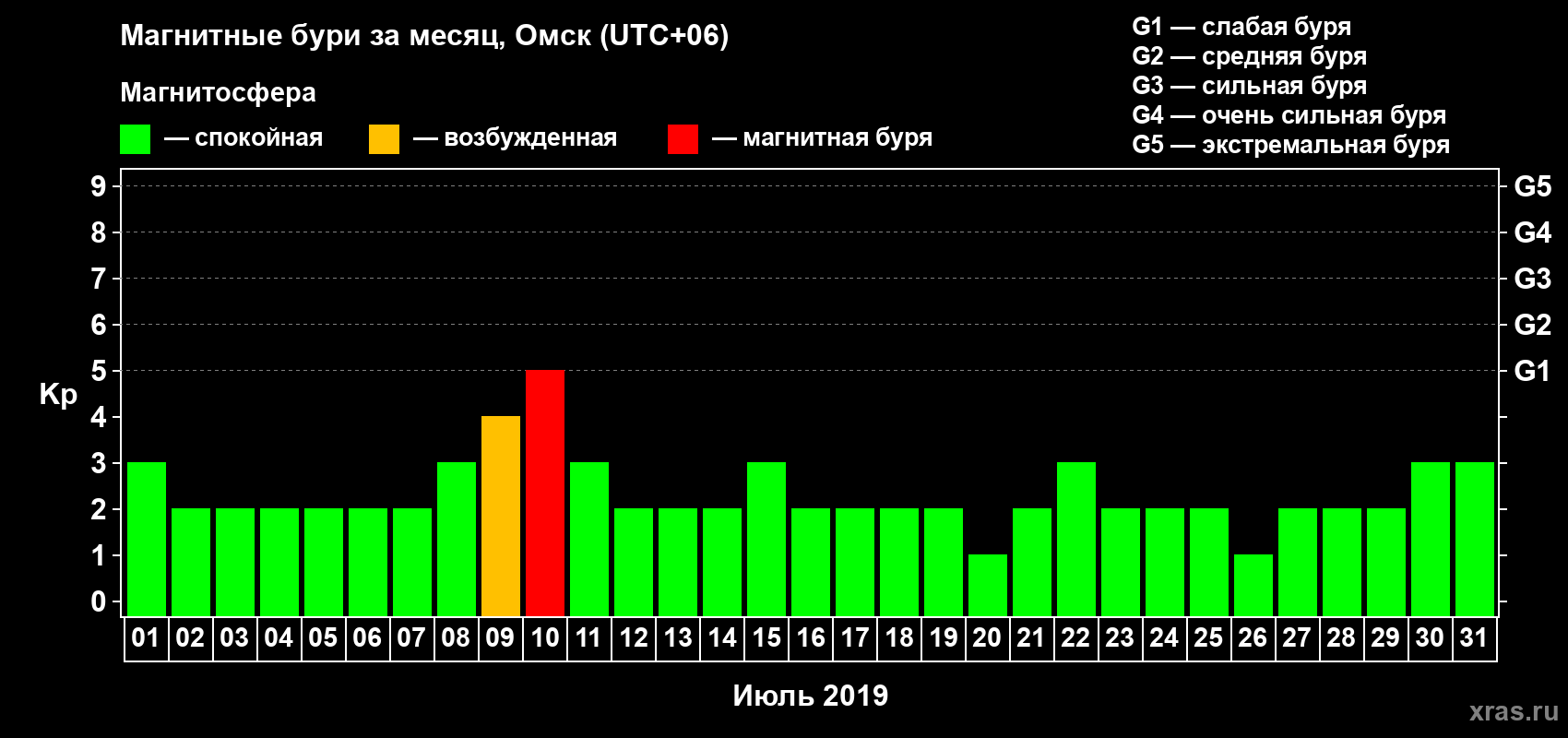This screenshot has width=1568, height=738.
Task: Click the 'G1' axis label on the right
Action: pyautogui.click(x=1532, y=371)
